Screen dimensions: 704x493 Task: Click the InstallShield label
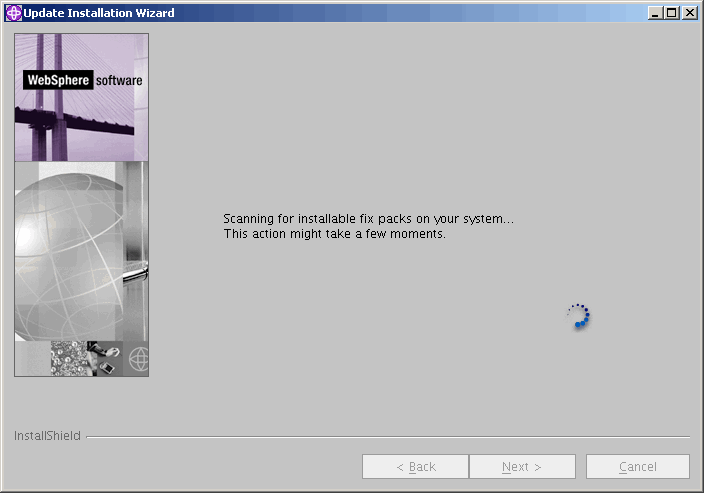(47, 436)
